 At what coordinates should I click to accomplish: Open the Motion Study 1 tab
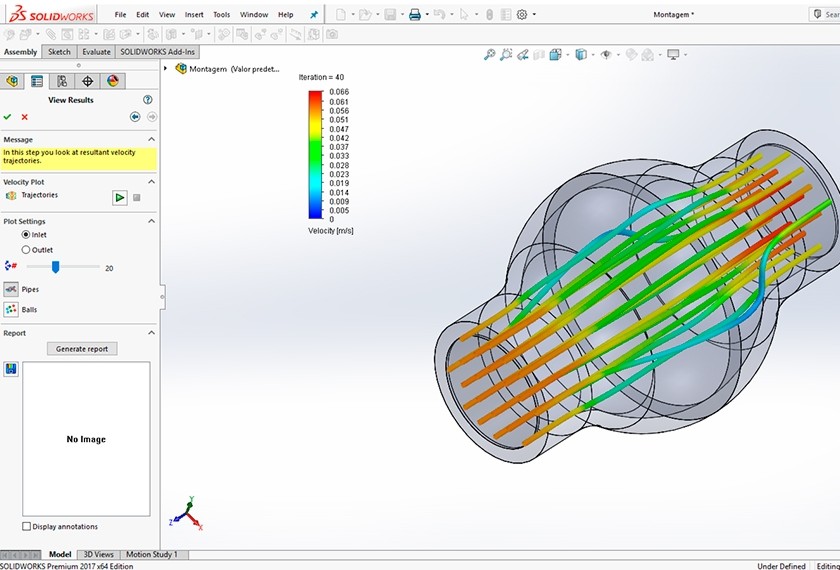tap(151, 554)
